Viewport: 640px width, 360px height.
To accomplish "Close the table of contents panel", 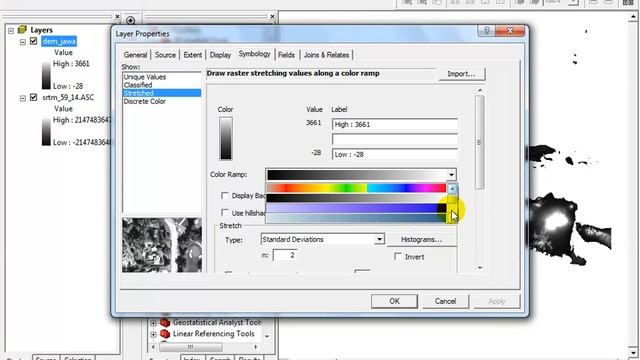I will tap(117, 17).
